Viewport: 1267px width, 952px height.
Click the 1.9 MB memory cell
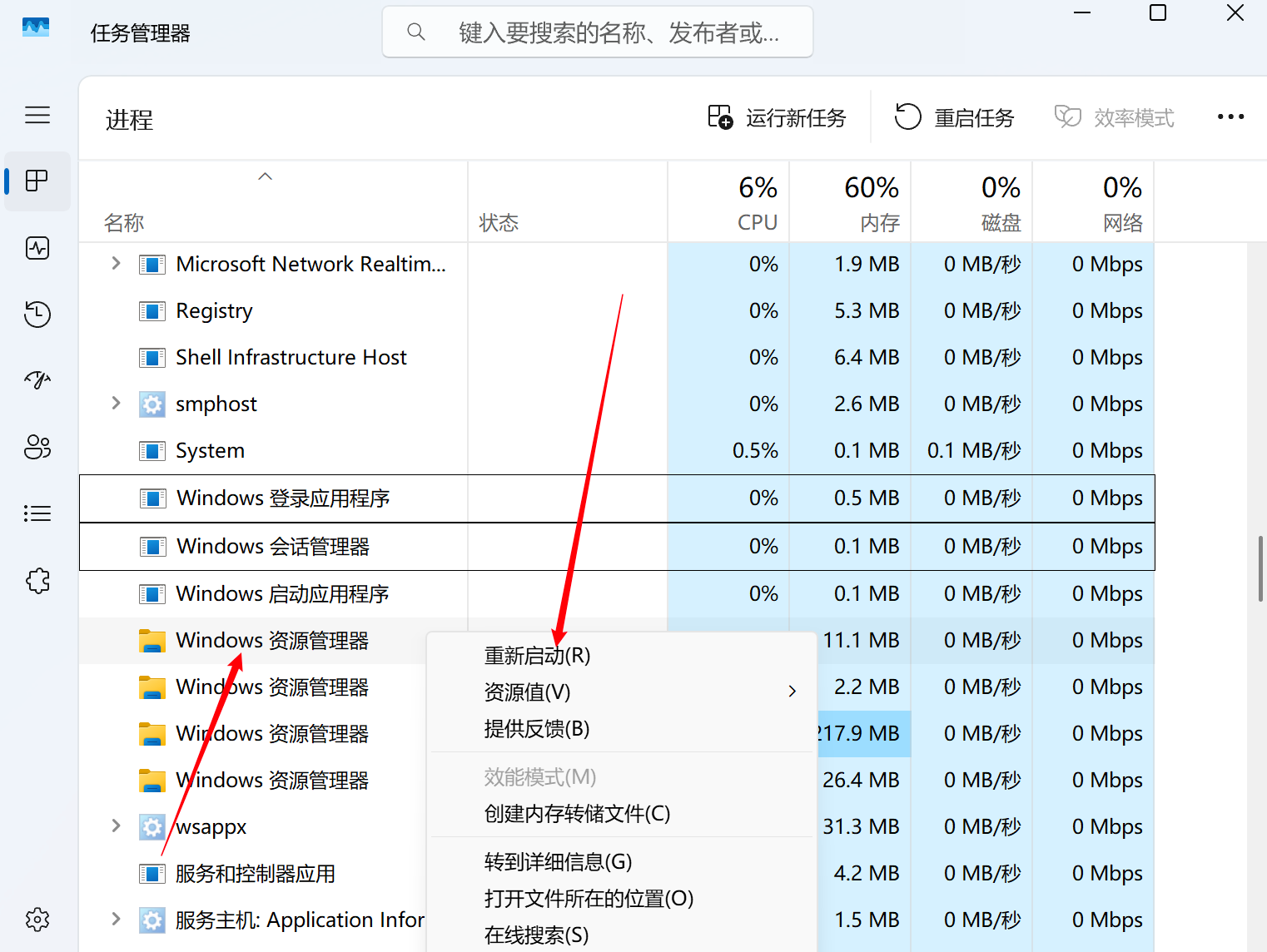tap(850, 265)
